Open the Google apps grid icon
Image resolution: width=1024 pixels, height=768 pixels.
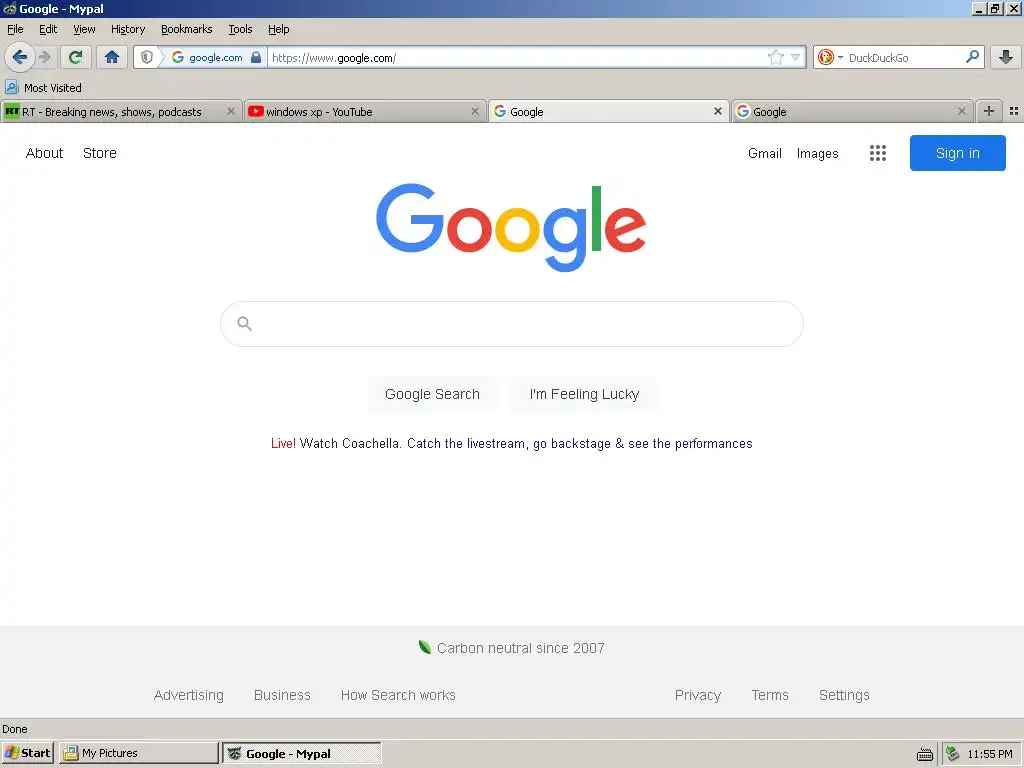[x=878, y=153]
